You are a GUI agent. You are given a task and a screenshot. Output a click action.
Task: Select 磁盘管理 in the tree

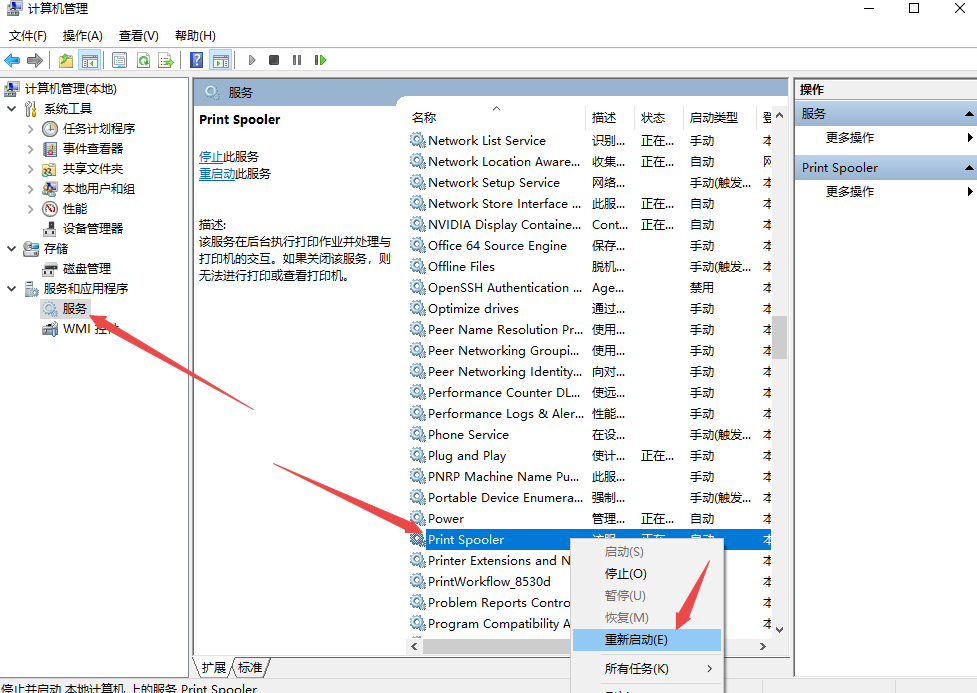click(x=86, y=269)
